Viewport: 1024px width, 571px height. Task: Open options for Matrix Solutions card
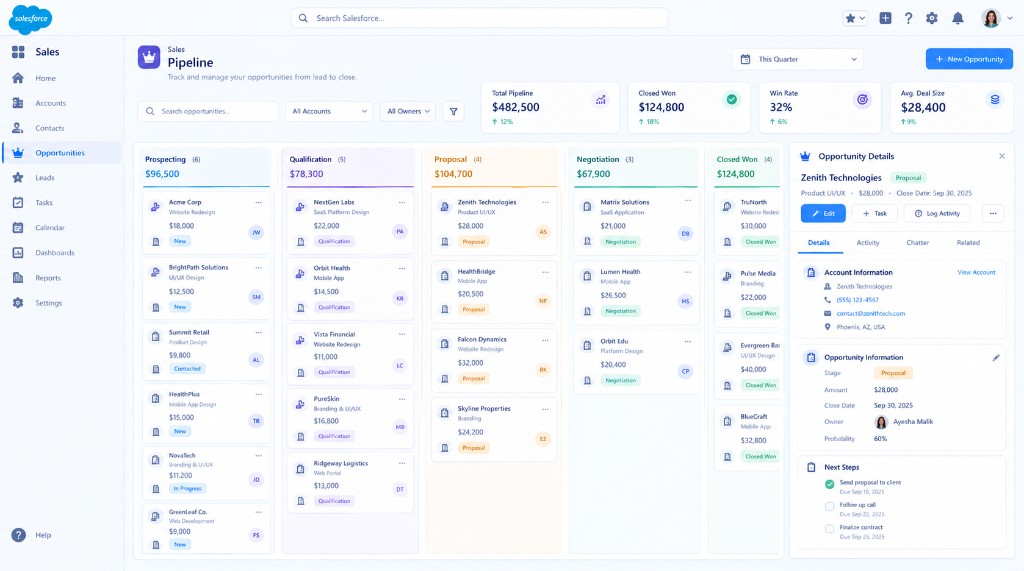point(688,201)
